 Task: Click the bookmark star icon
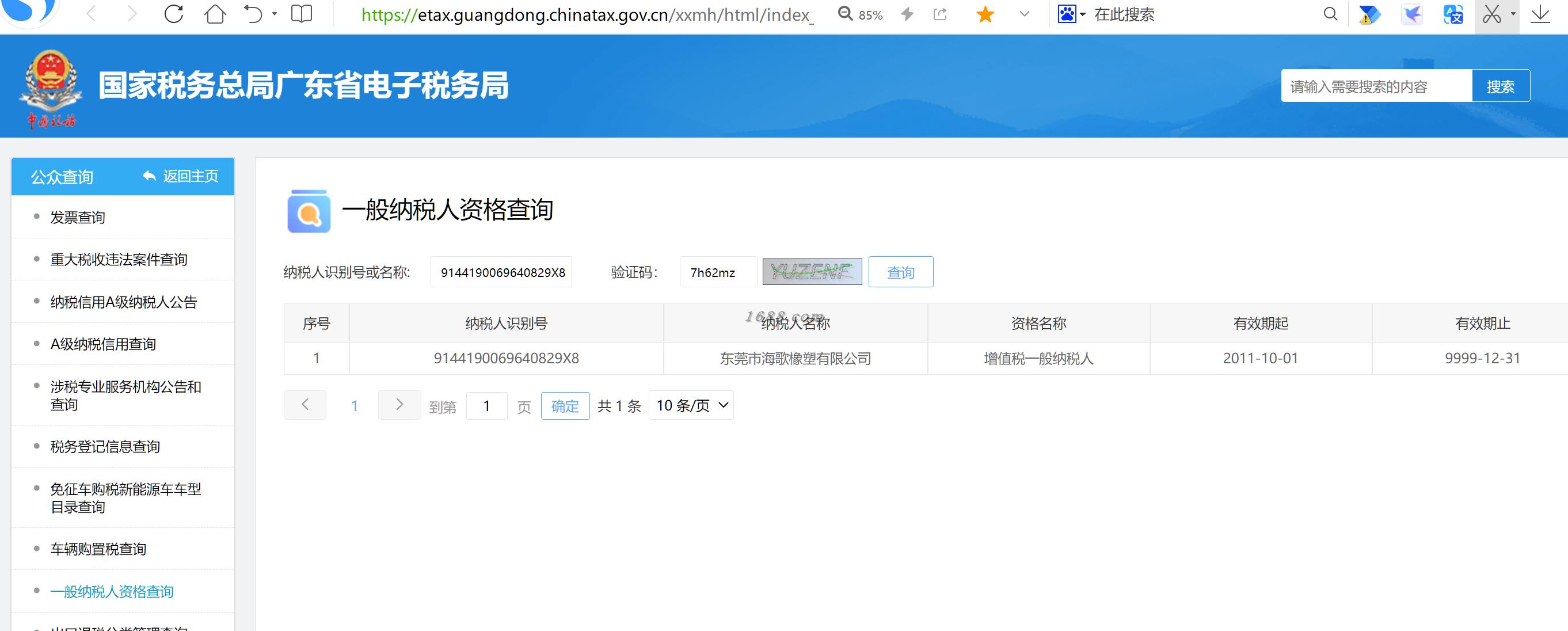tap(985, 14)
